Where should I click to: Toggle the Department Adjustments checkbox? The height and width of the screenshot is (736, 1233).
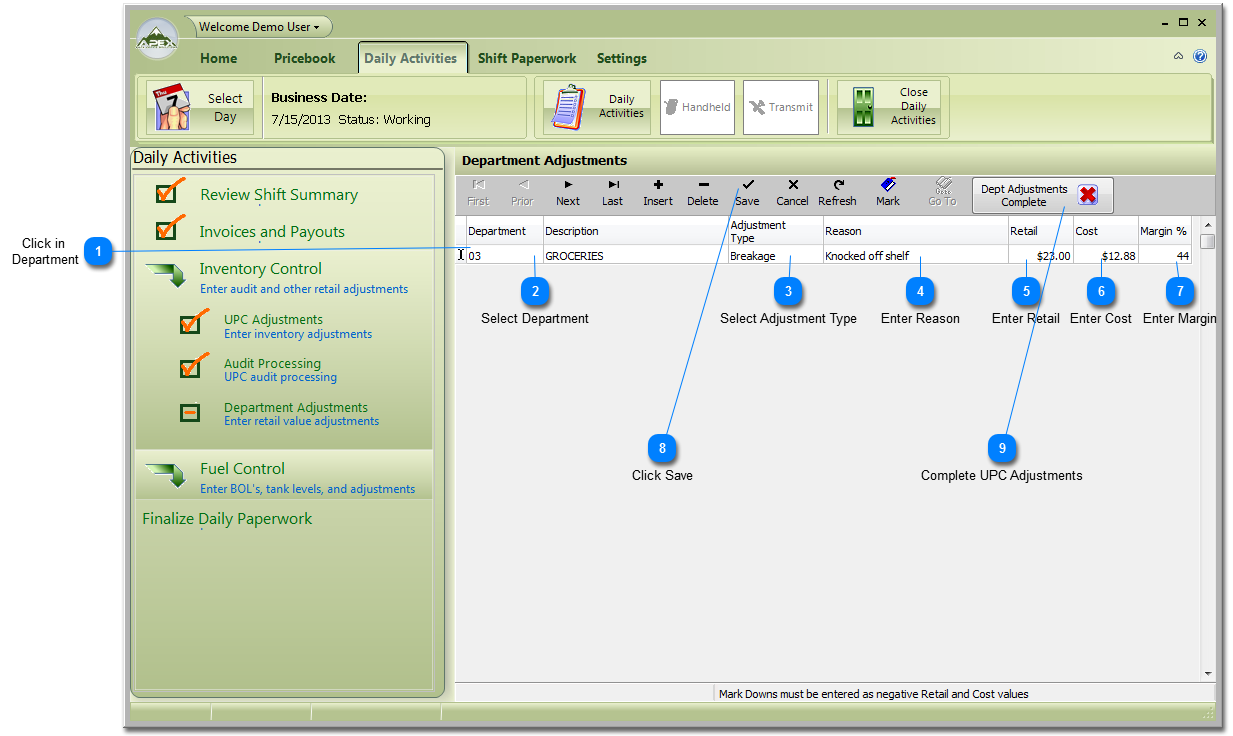click(190, 412)
